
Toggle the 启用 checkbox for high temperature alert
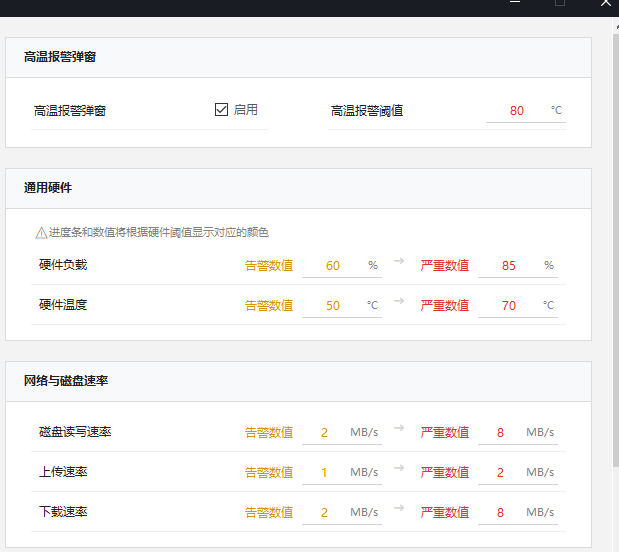221,109
